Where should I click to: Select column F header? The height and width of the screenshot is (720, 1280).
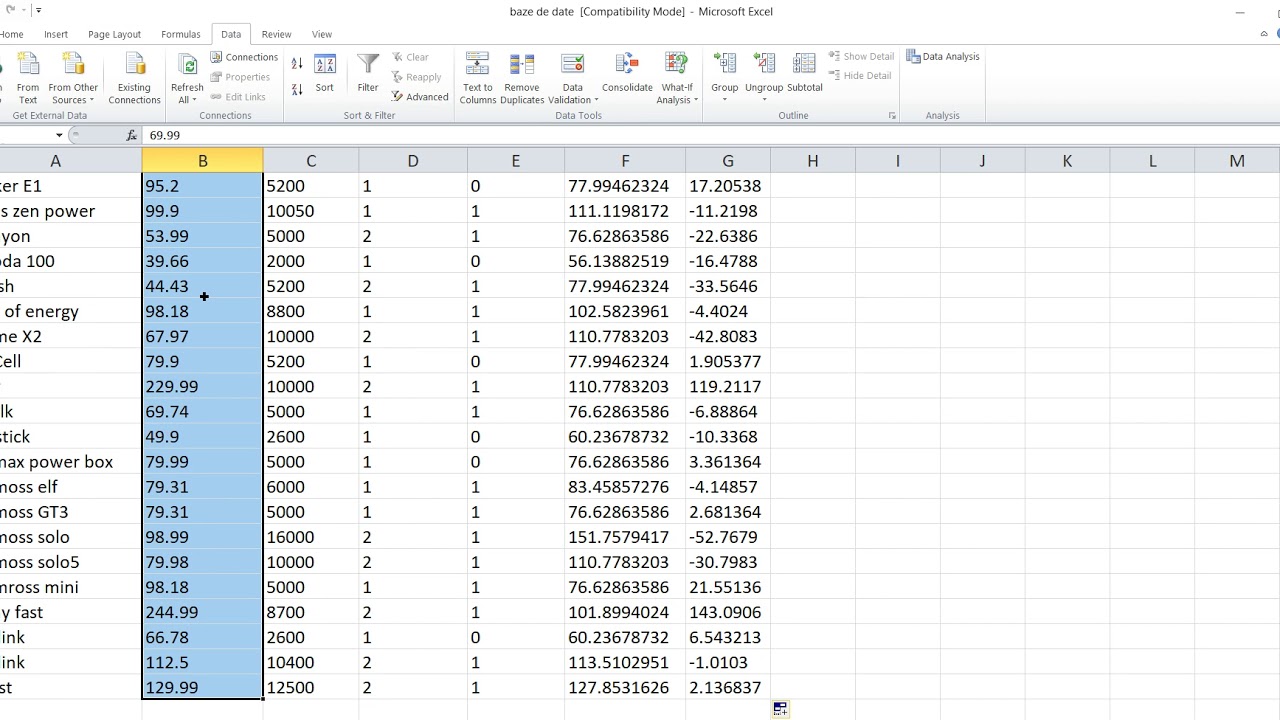click(x=625, y=161)
